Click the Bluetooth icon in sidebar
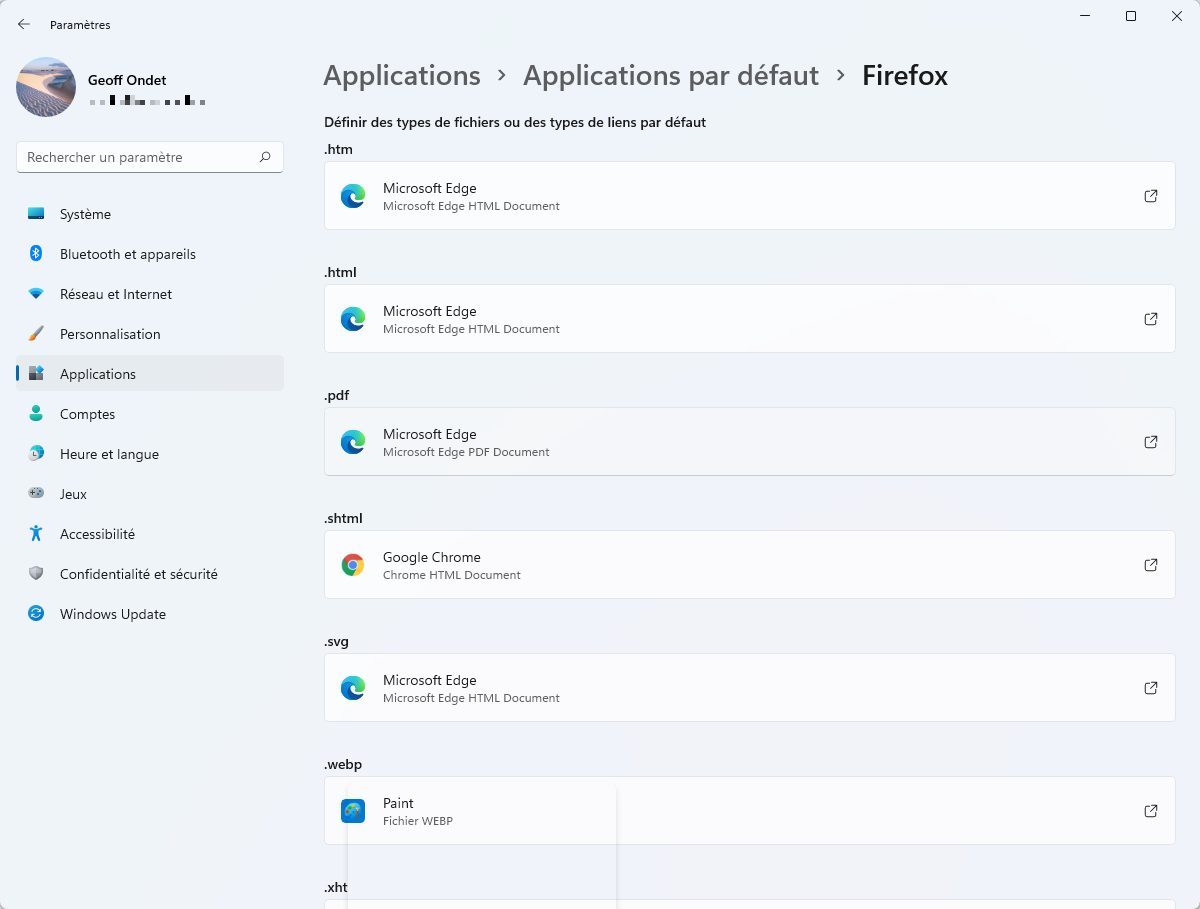1200x909 pixels. click(36, 254)
